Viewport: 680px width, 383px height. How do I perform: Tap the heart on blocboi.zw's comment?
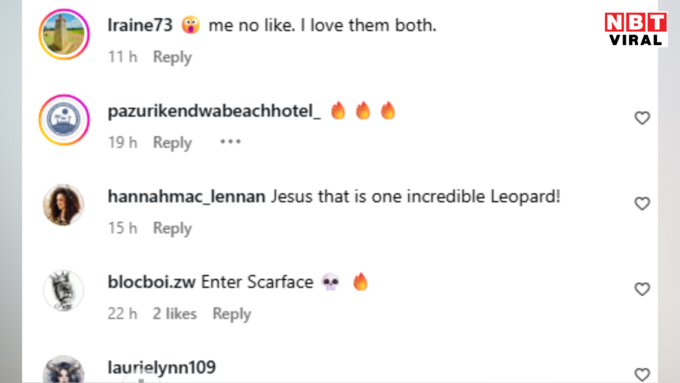[x=642, y=289]
